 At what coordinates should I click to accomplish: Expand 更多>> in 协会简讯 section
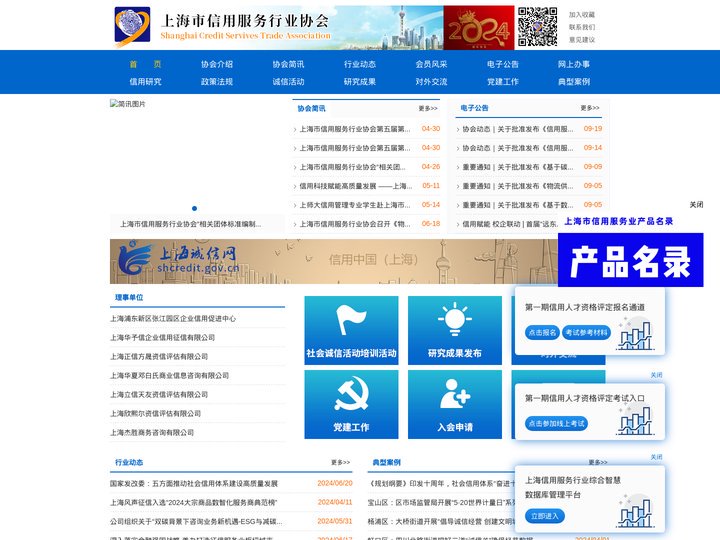tap(428, 108)
